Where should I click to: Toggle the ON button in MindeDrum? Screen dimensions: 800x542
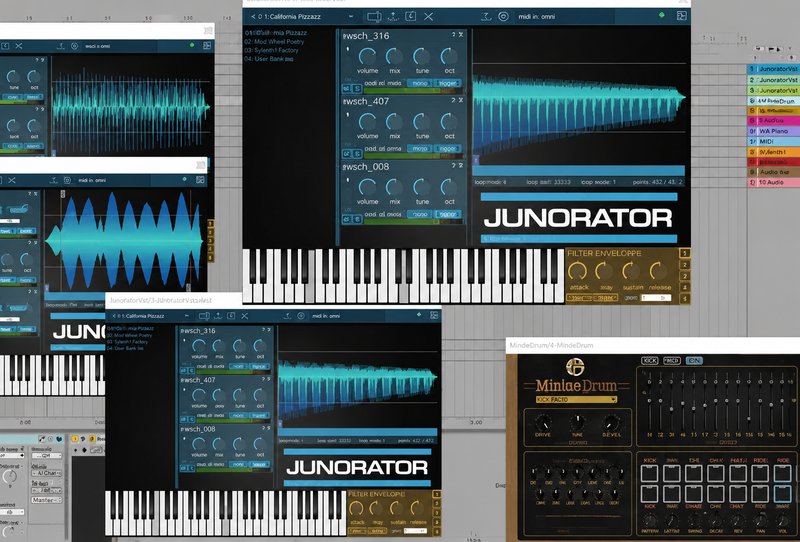[x=694, y=360]
